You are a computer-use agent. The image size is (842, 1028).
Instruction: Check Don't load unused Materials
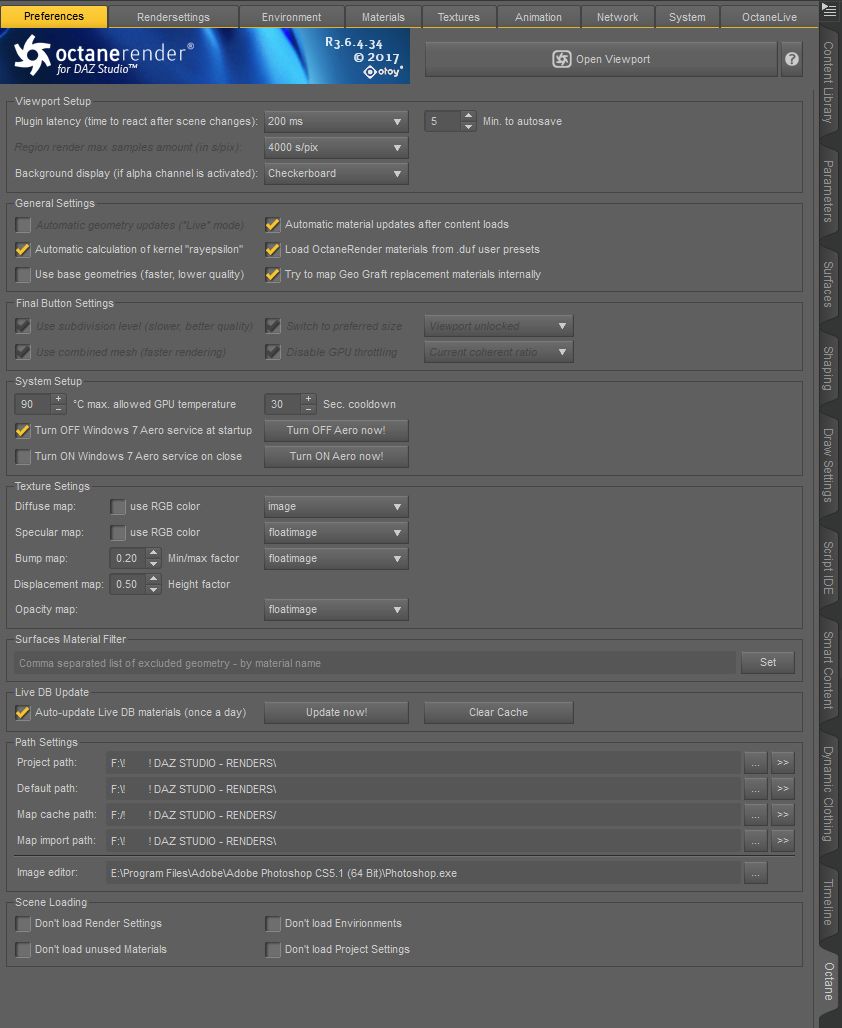pyautogui.click(x=23, y=949)
